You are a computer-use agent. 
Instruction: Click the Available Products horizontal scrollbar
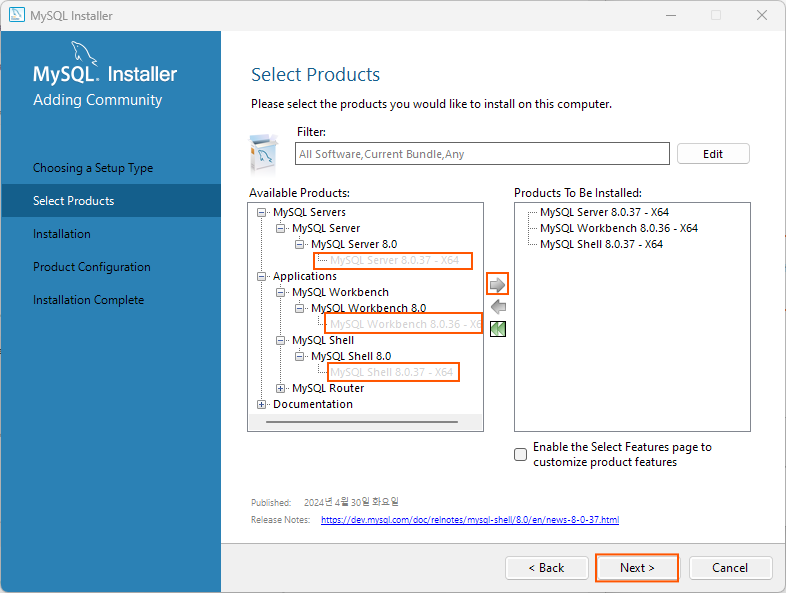click(x=362, y=422)
